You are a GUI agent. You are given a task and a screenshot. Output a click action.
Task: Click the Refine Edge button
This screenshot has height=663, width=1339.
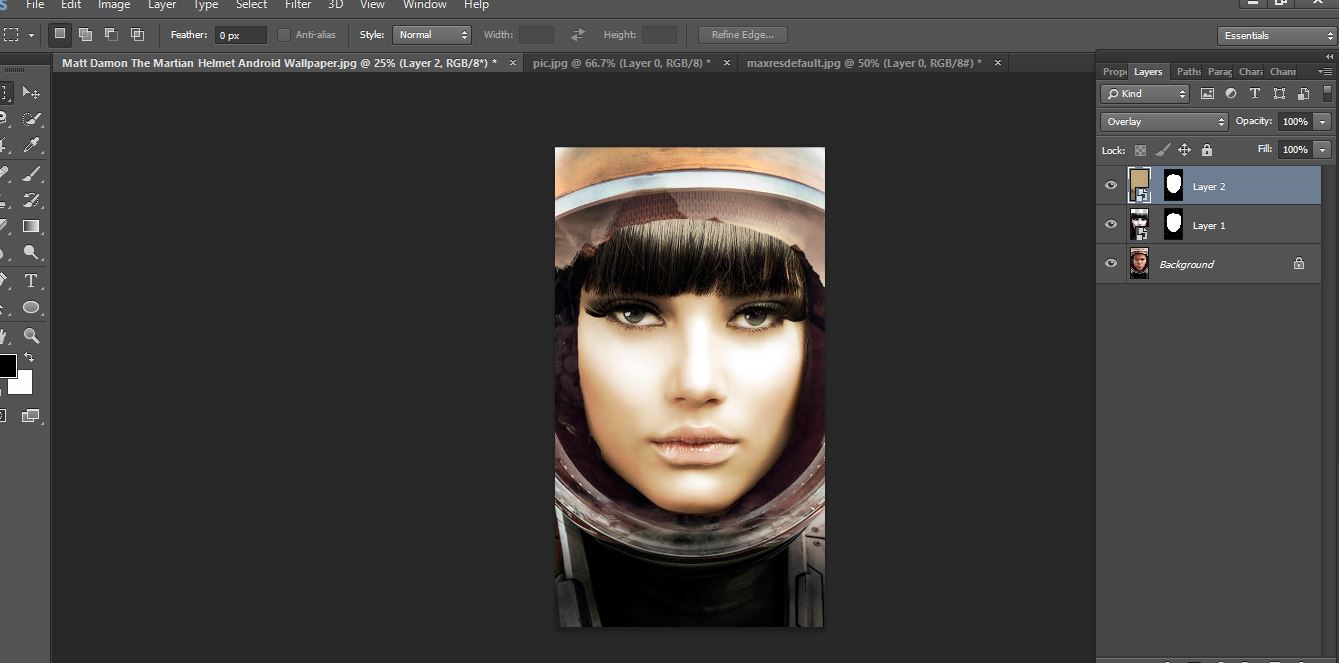742,35
